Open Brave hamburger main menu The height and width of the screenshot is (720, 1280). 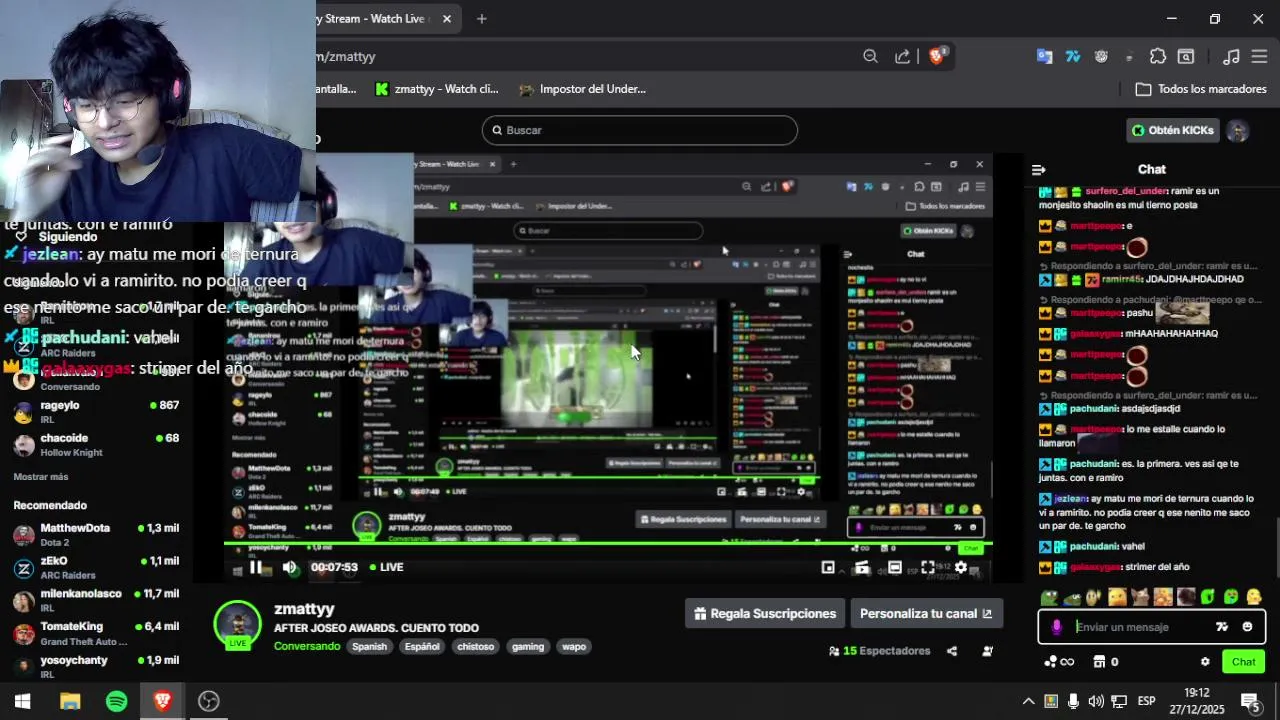point(1259,57)
